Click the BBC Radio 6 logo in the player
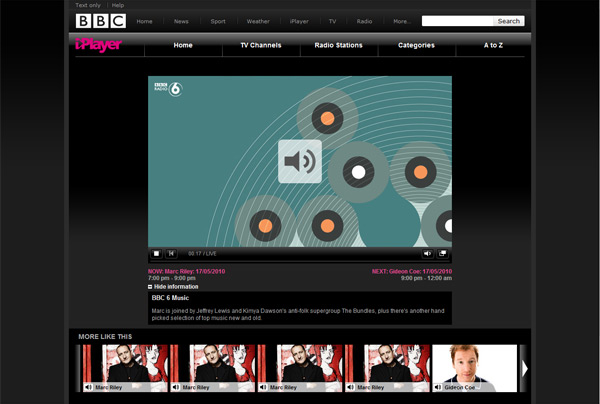The height and width of the screenshot is (404, 600). [168, 89]
